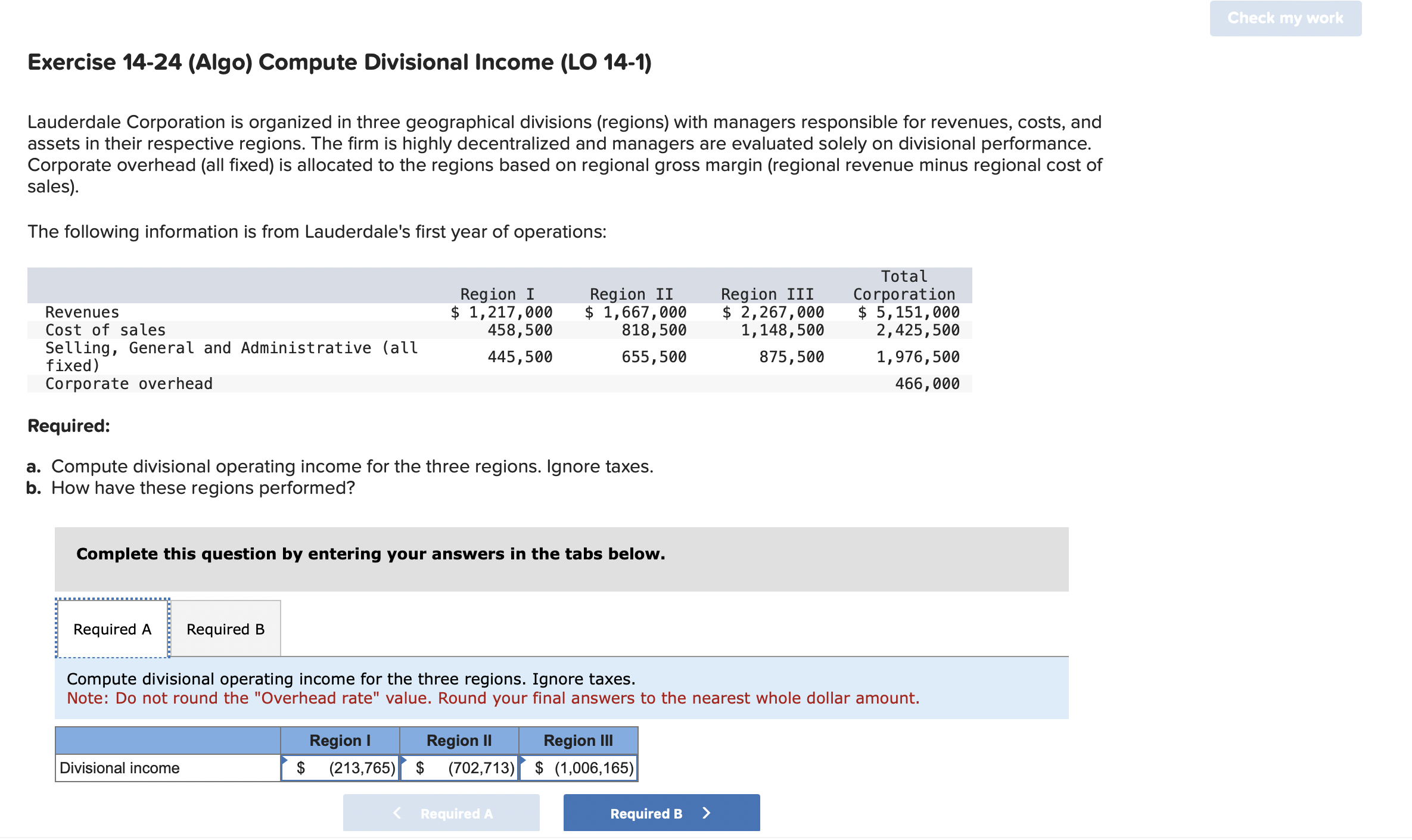Click the blue corner marker in Region I answer cell
This screenshot has height=840, width=1412.
click(x=285, y=760)
